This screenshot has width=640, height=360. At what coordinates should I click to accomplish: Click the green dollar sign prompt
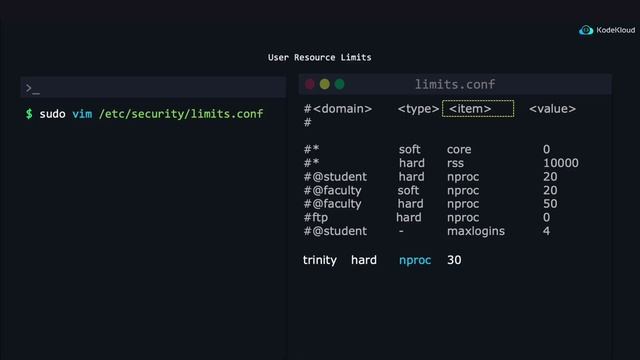tap(29, 114)
